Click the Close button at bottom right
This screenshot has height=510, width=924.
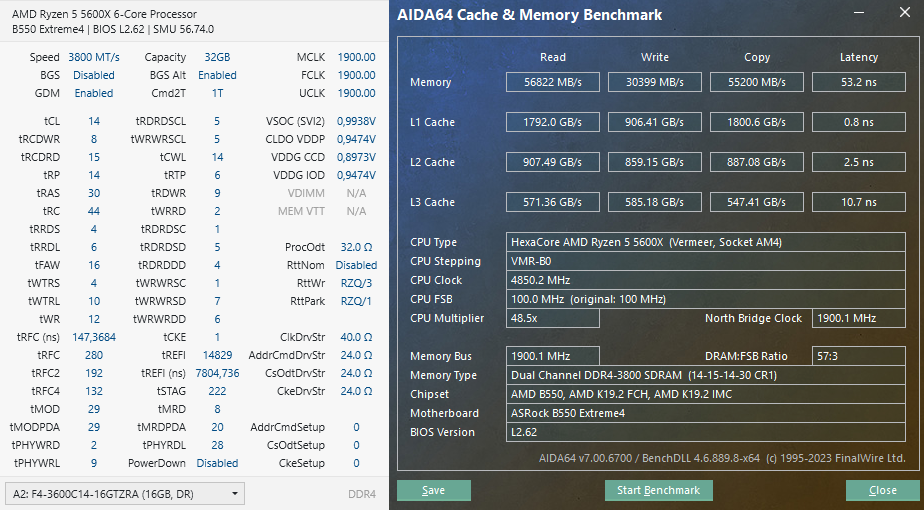click(882, 490)
